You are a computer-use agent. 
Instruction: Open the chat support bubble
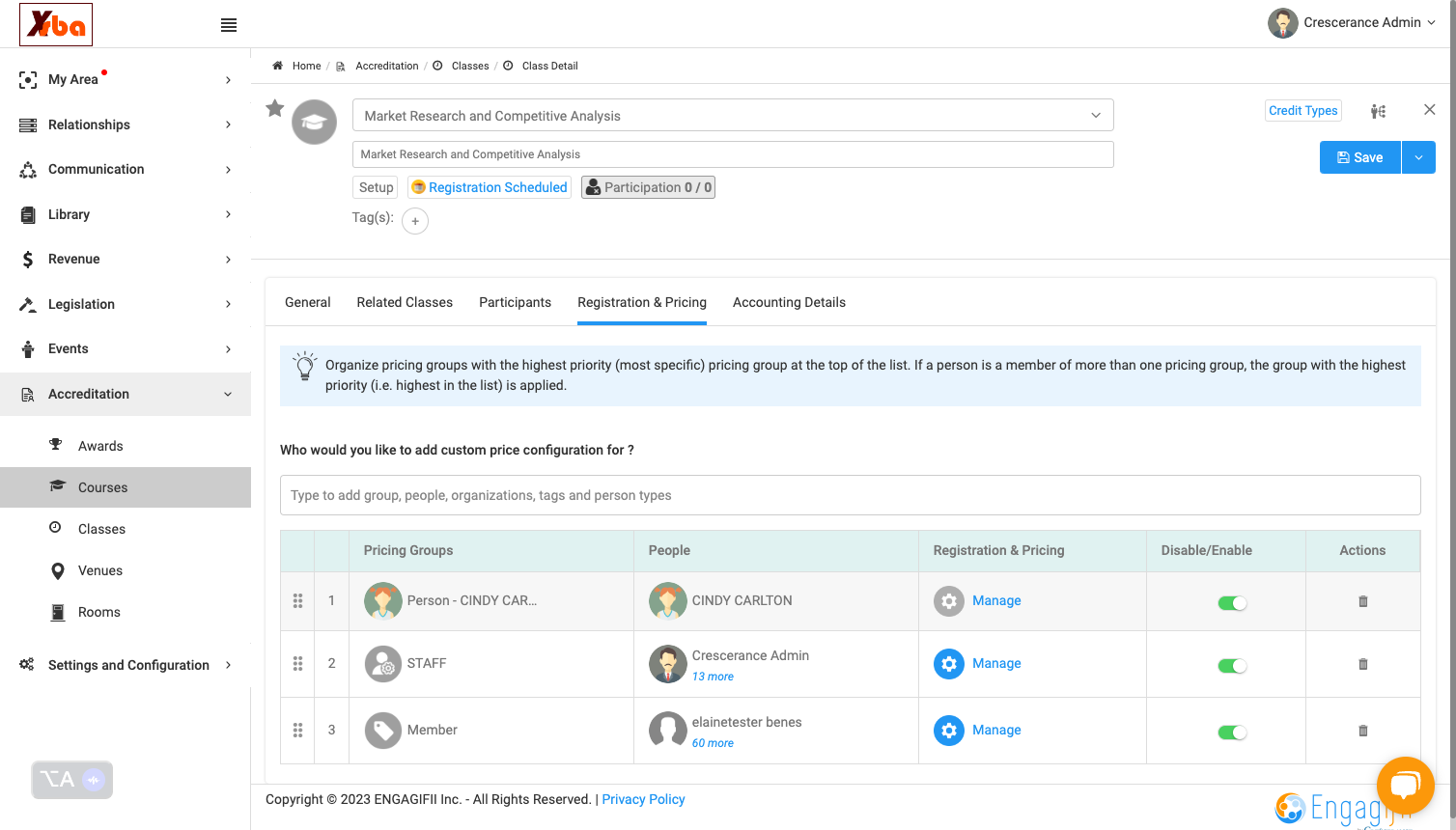click(1405, 785)
